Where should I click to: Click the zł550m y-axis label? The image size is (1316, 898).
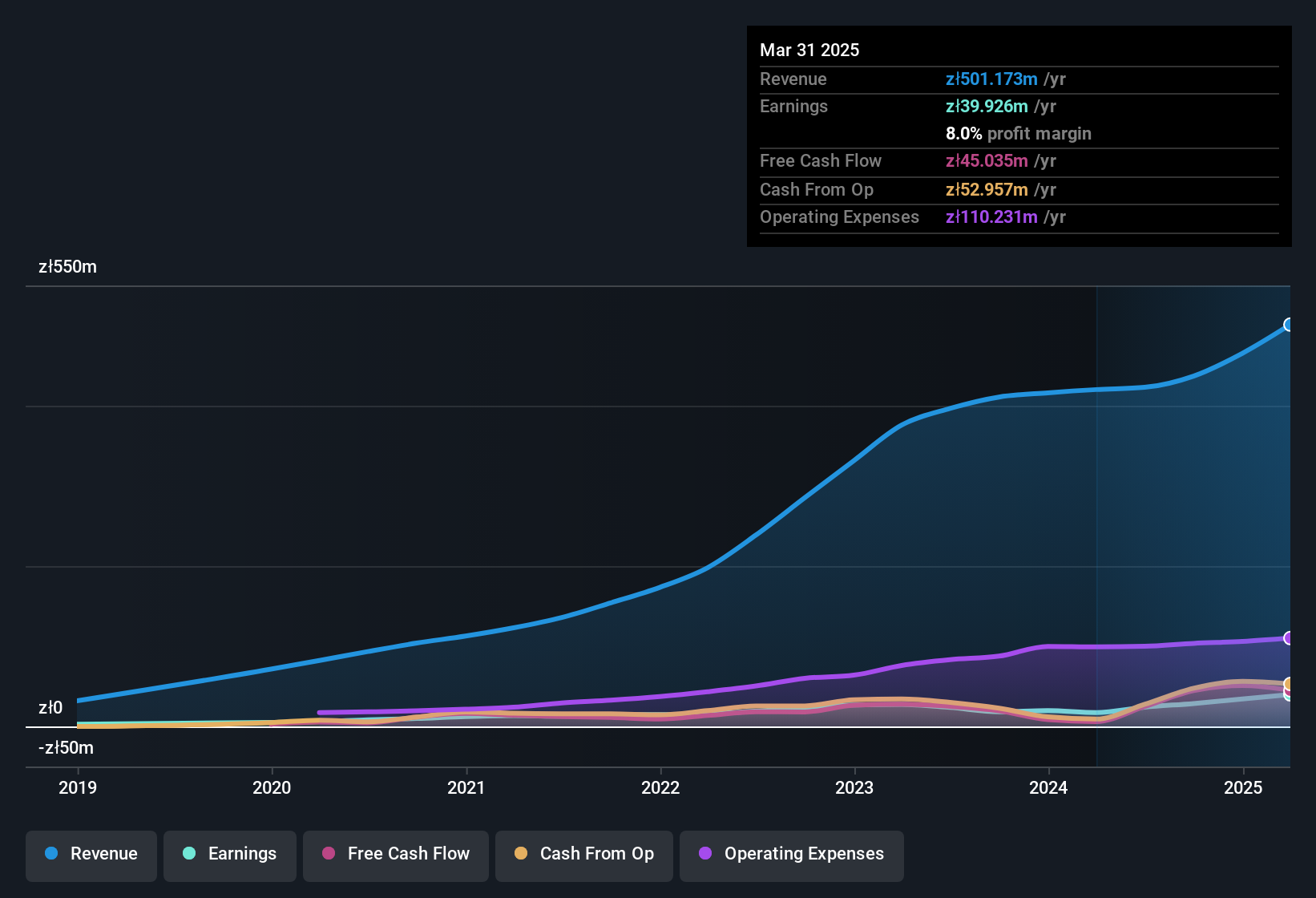67,267
